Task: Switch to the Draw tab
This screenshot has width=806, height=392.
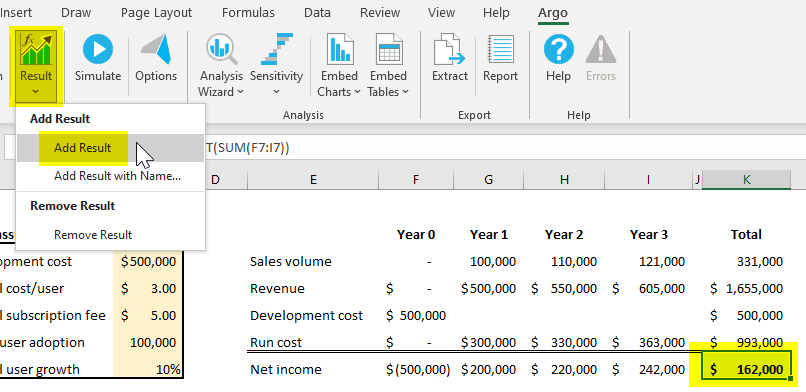Action: pos(76,13)
